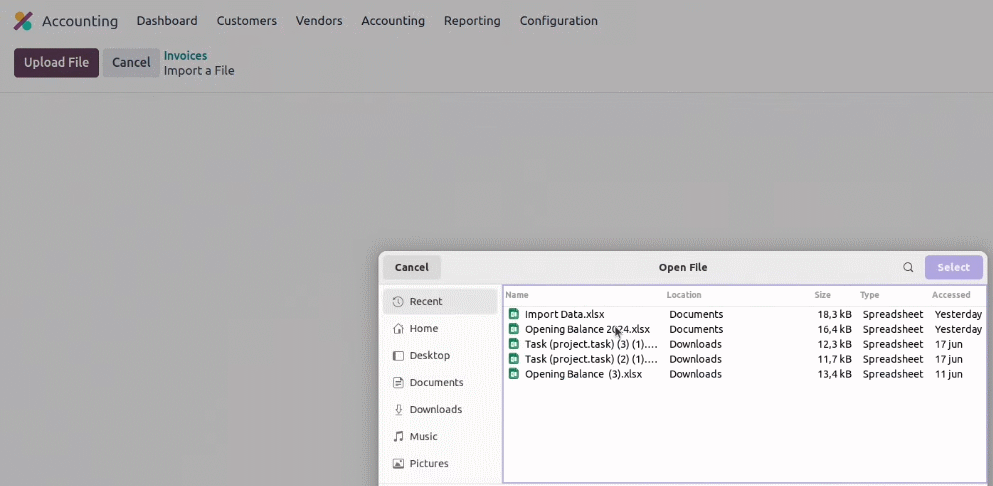Click the Desktop folder icon in sidebar
The height and width of the screenshot is (486, 993).
click(398, 355)
